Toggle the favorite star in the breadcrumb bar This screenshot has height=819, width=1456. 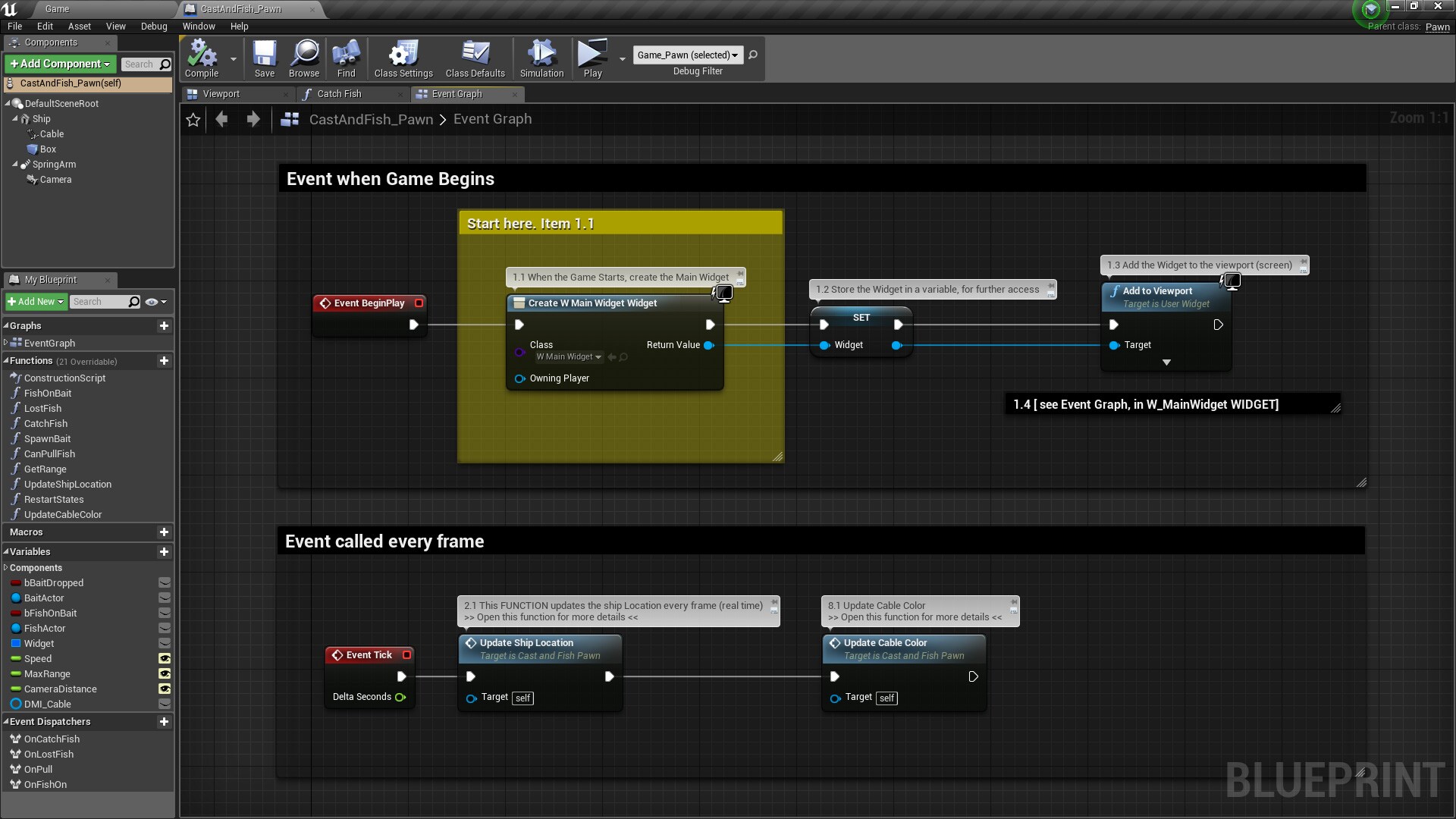point(192,119)
